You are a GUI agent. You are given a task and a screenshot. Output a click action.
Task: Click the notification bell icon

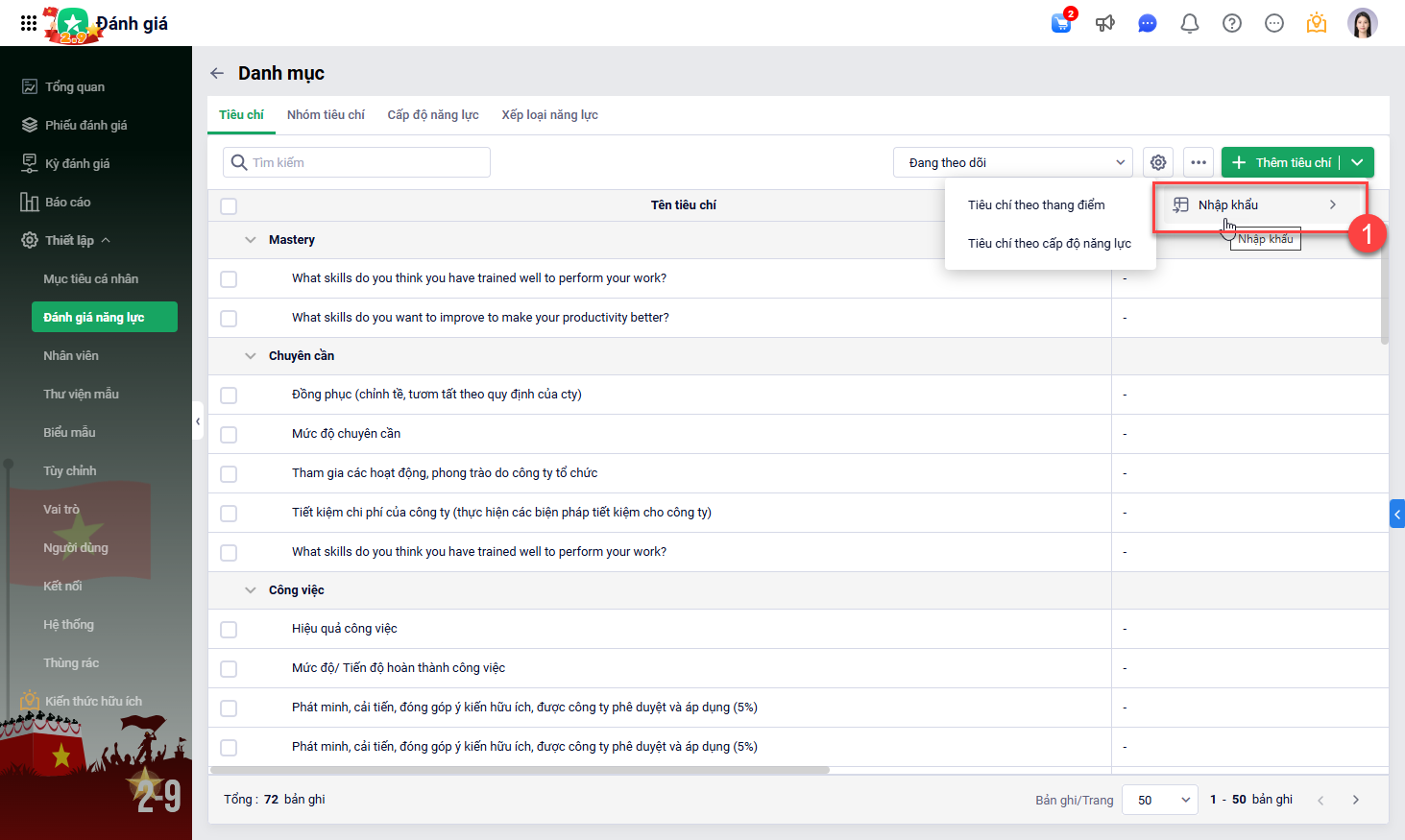1190,23
